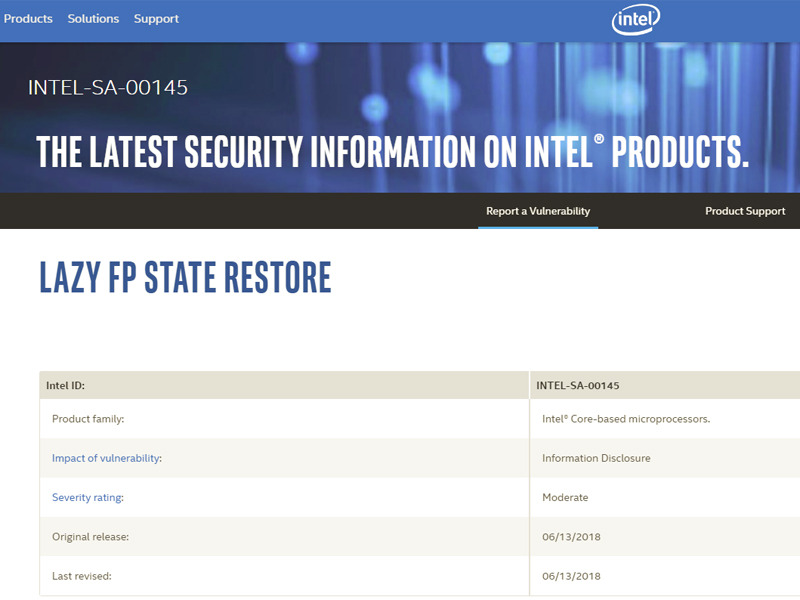The width and height of the screenshot is (800, 600).
Task: Click the Information Disclosure value
Action: [596, 458]
